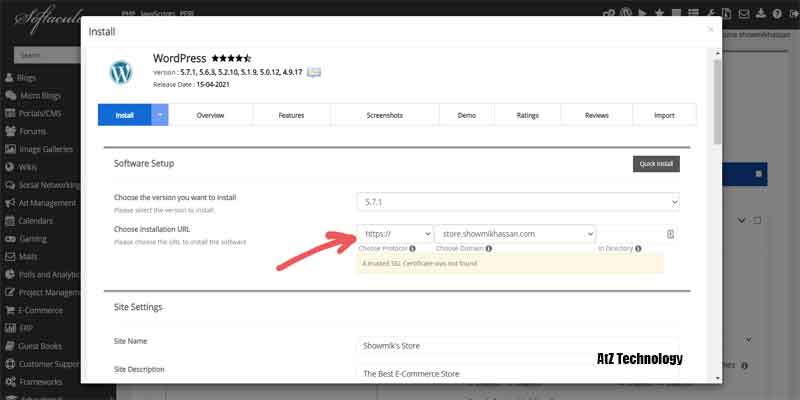
Task: Select the Install tab
Action: [124, 115]
